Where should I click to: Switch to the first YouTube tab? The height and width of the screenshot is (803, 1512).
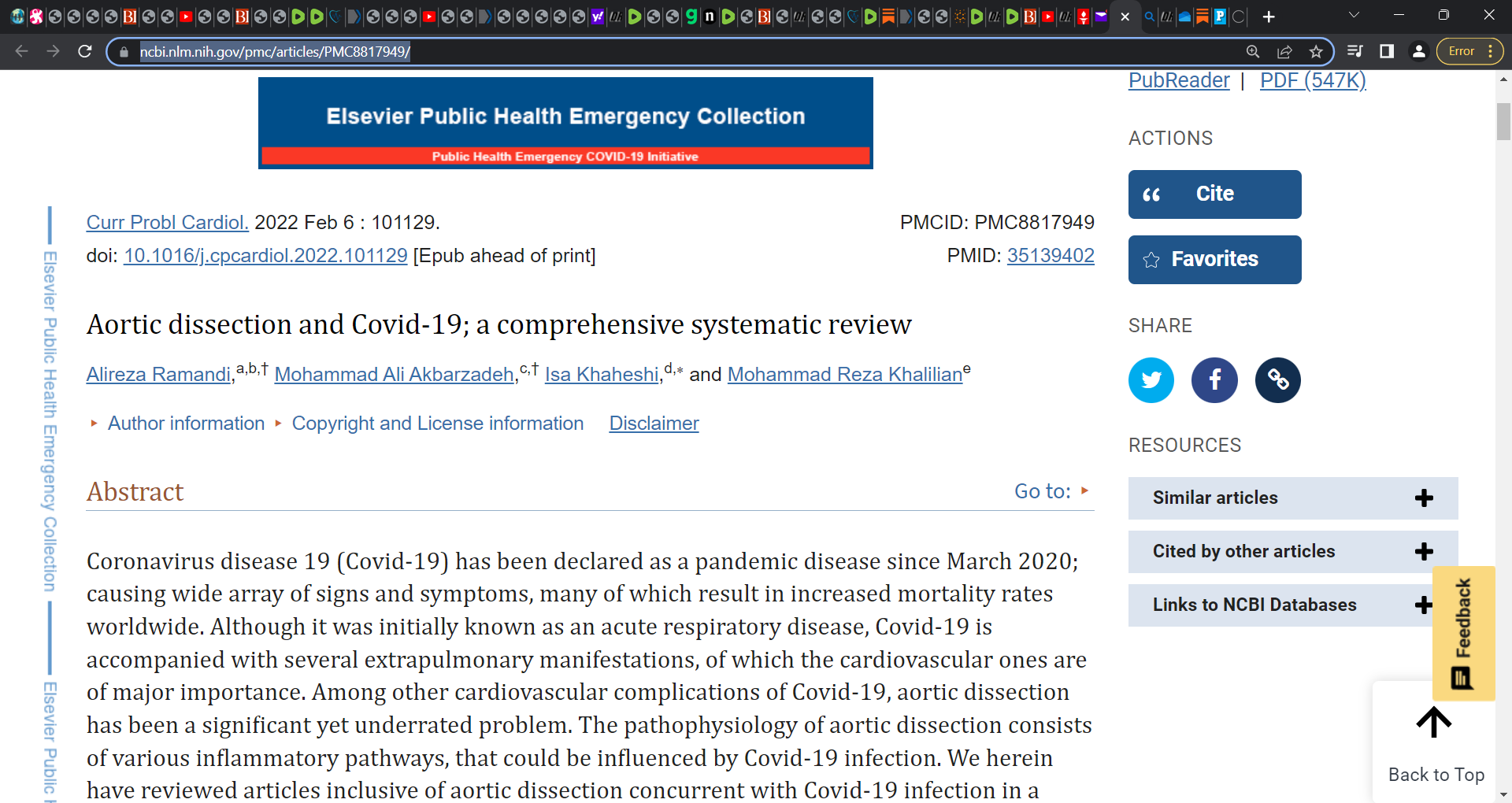coord(186,17)
